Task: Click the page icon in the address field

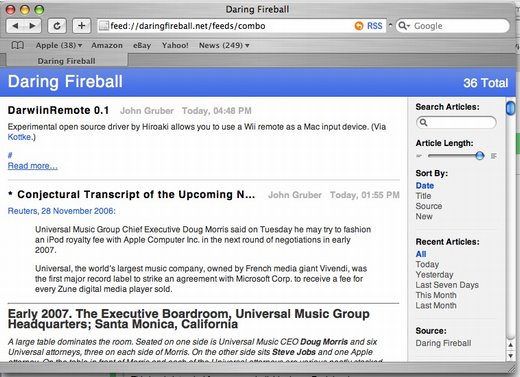Action: point(104,26)
